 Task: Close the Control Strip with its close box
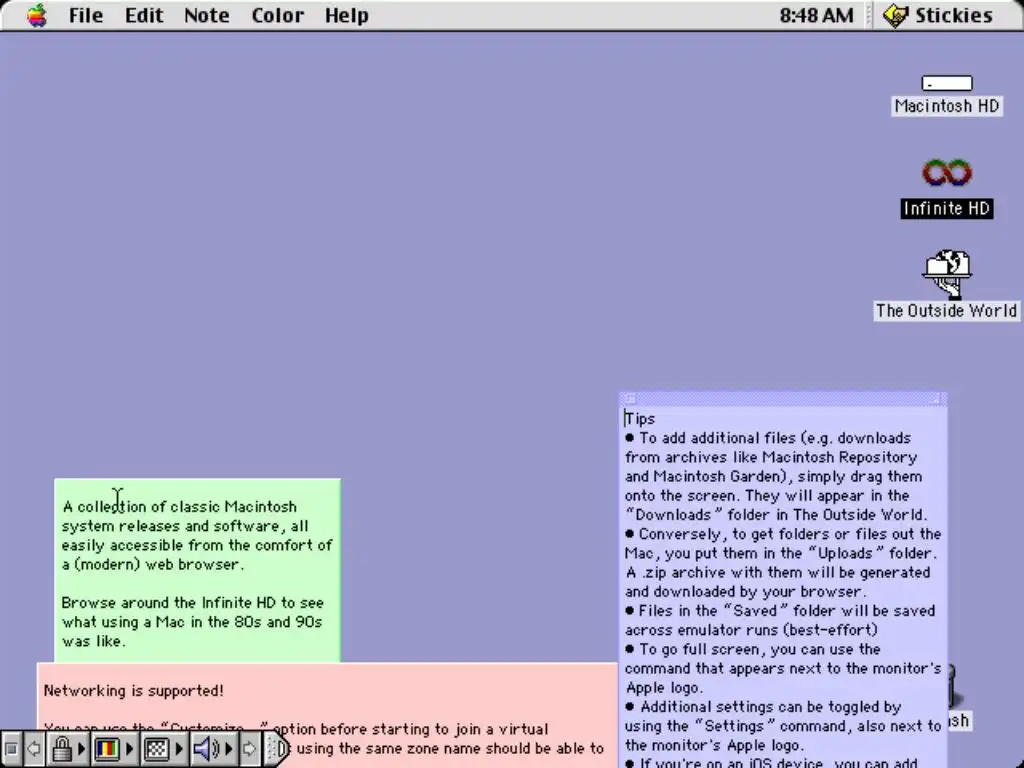pos(11,748)
